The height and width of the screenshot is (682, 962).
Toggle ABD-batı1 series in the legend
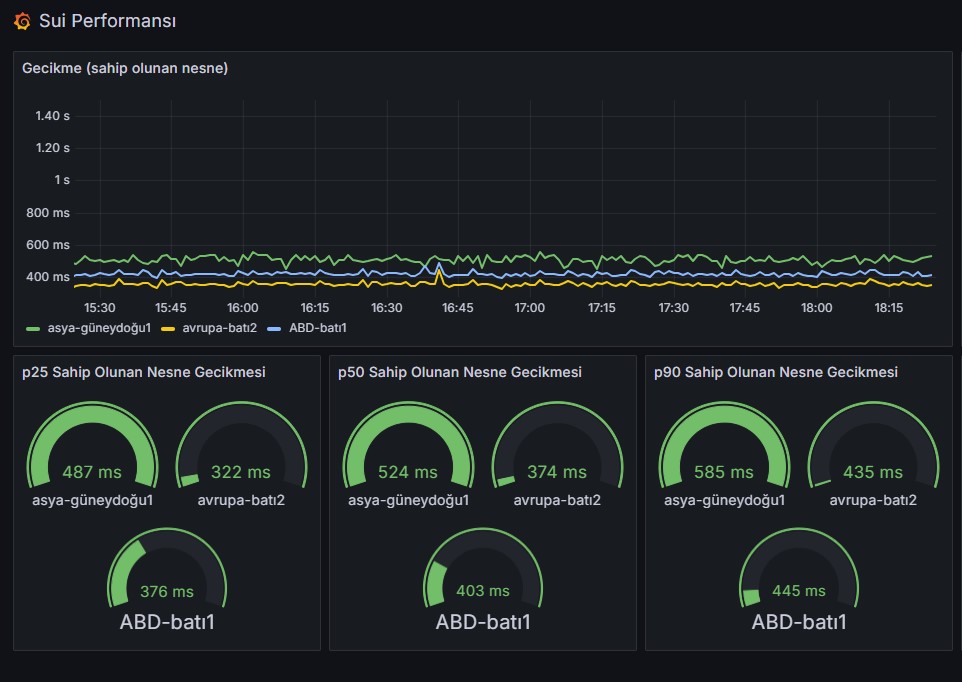click(318, 328)
